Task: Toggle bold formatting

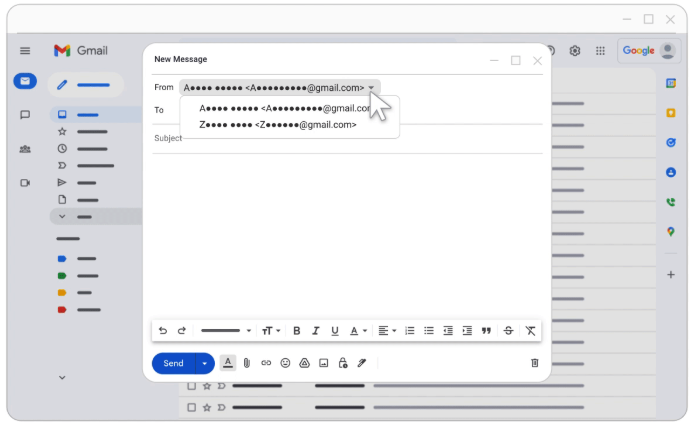Action: 297,331
